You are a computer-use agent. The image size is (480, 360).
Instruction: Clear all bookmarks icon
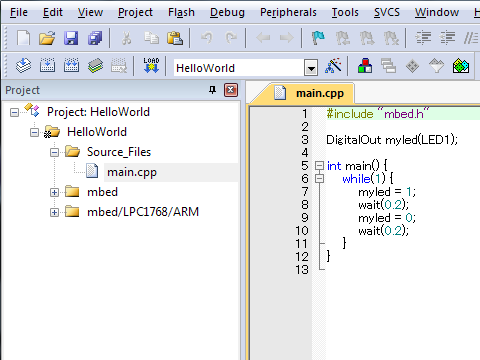click(391, 38)
